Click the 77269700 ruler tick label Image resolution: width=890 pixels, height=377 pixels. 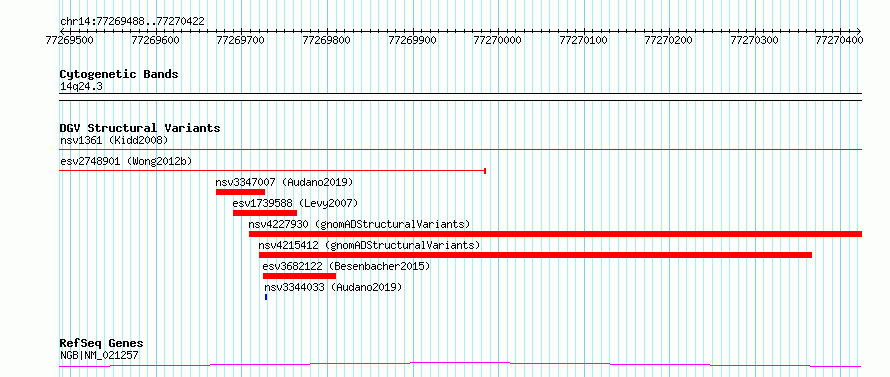coord(241,40)
